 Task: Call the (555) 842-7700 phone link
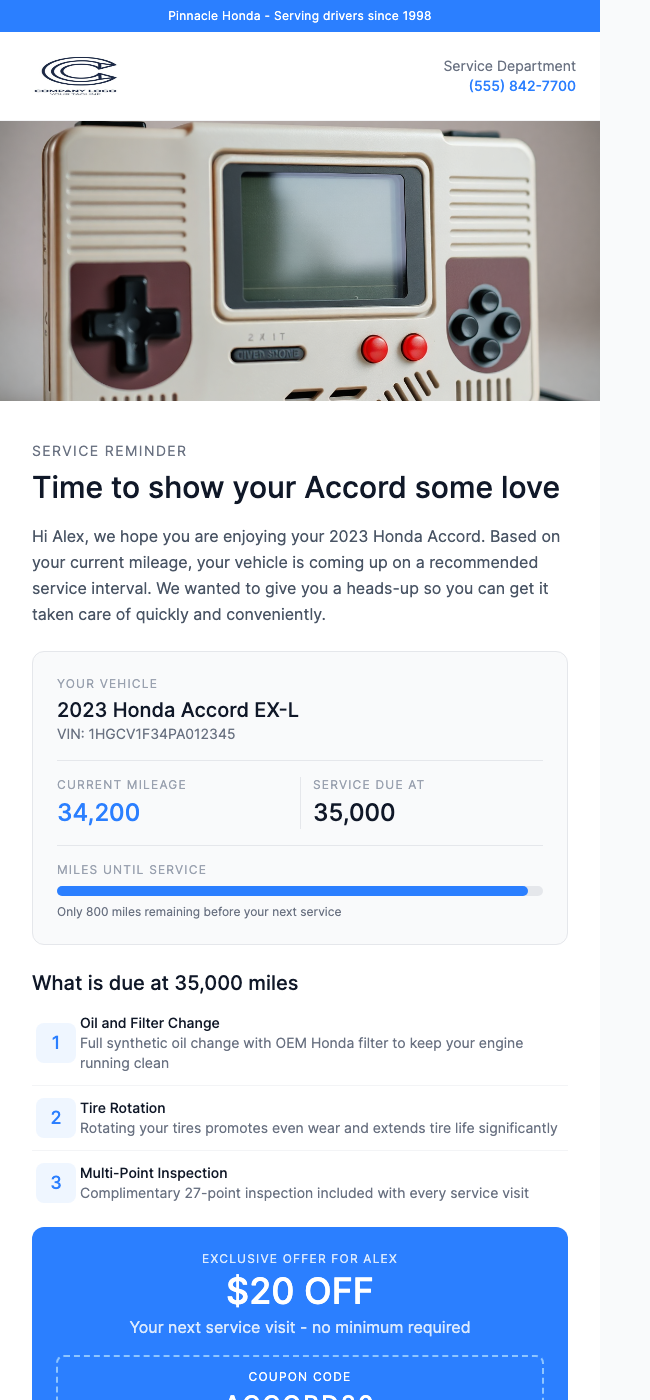click(522, 86)
